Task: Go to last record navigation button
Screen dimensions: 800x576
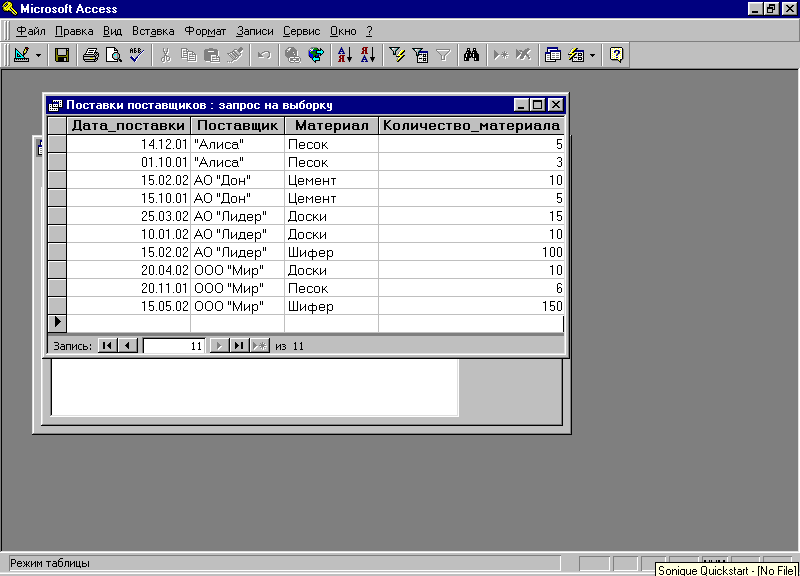Action: pos(239,345)
